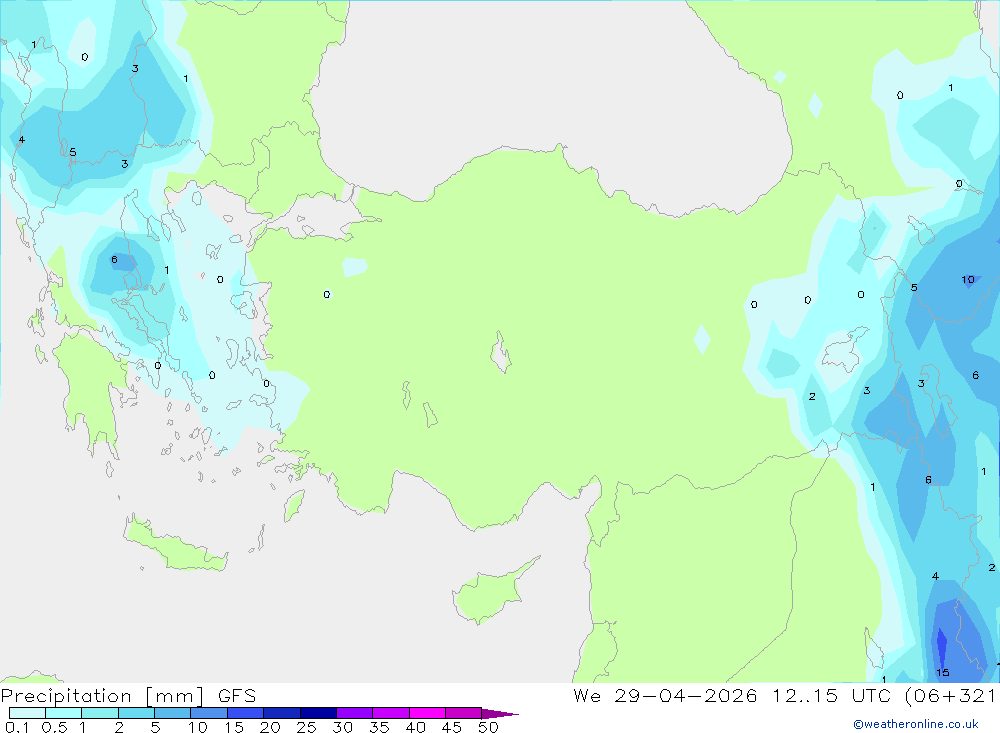Click the '6' precipitation value over Greece

tap(114, 260)
